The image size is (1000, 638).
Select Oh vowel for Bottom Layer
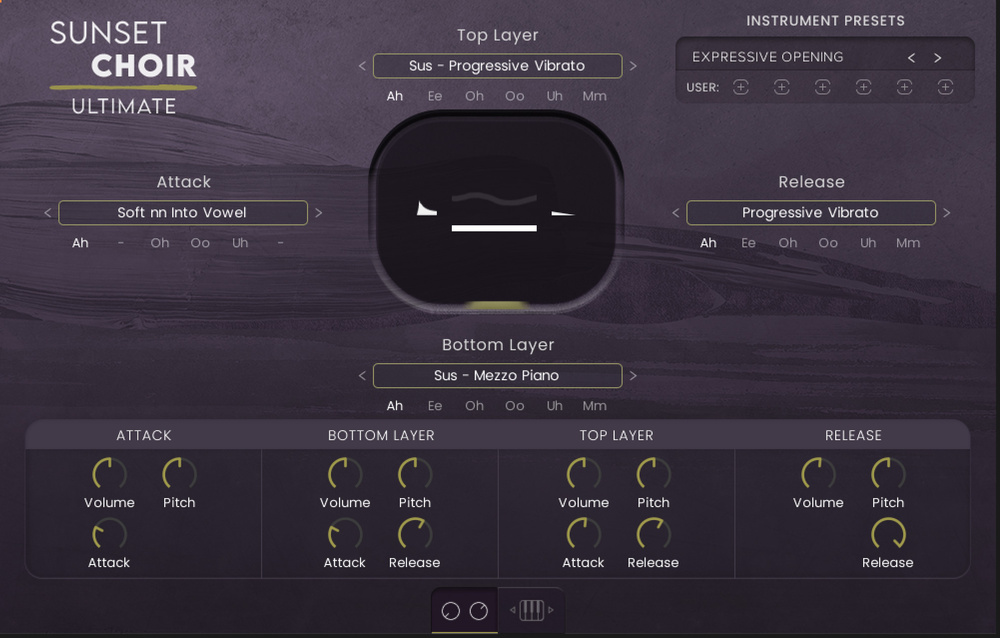click(474, 406)
